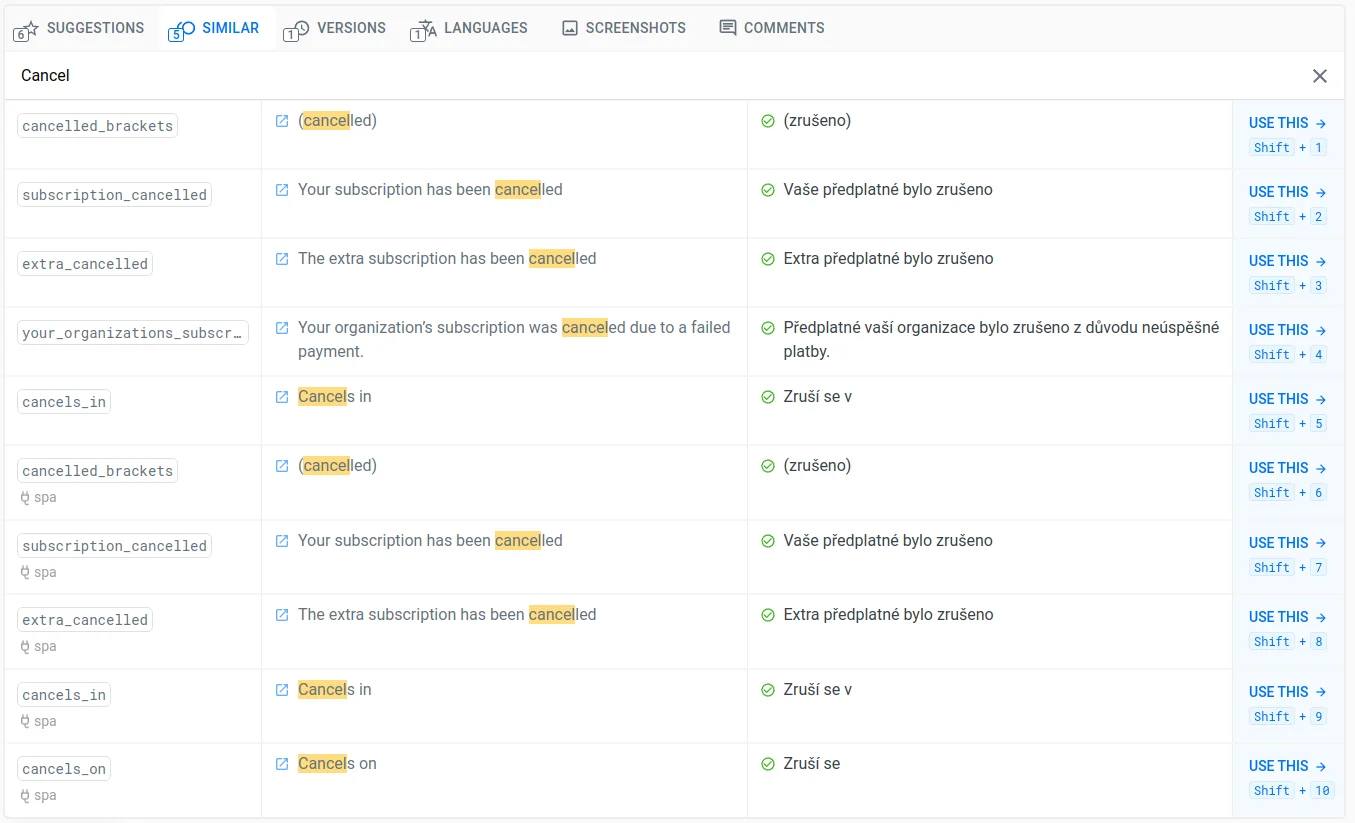
Task: Open the Languages tab
Action: click(469, 28)
